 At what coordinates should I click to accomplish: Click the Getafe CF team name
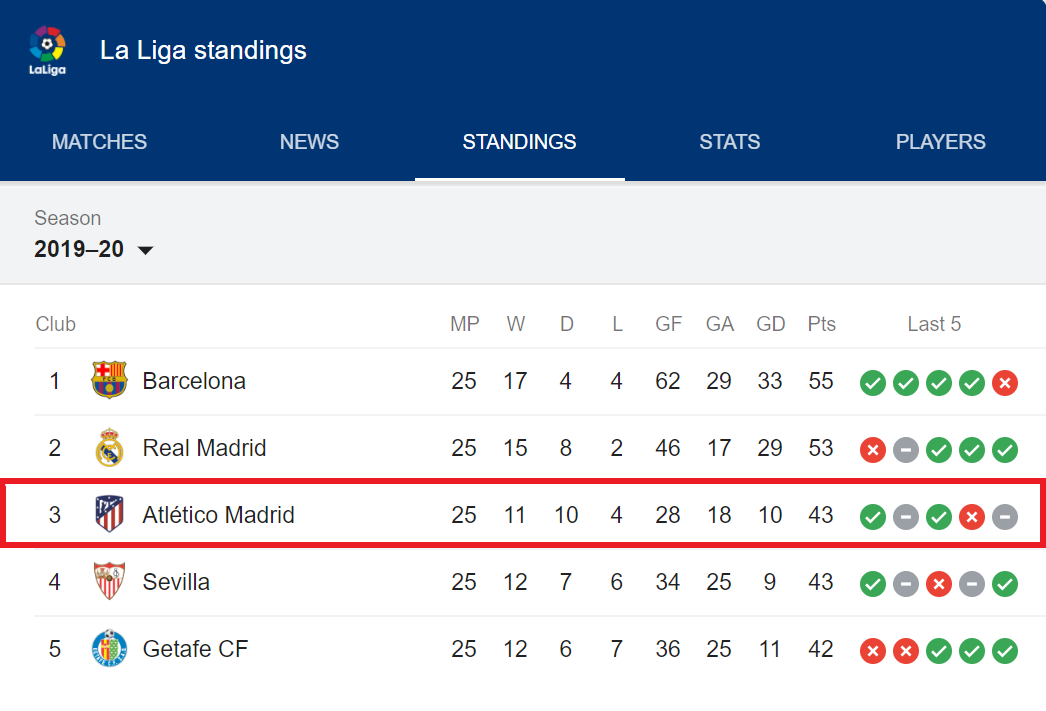click(x=195, y=649)
